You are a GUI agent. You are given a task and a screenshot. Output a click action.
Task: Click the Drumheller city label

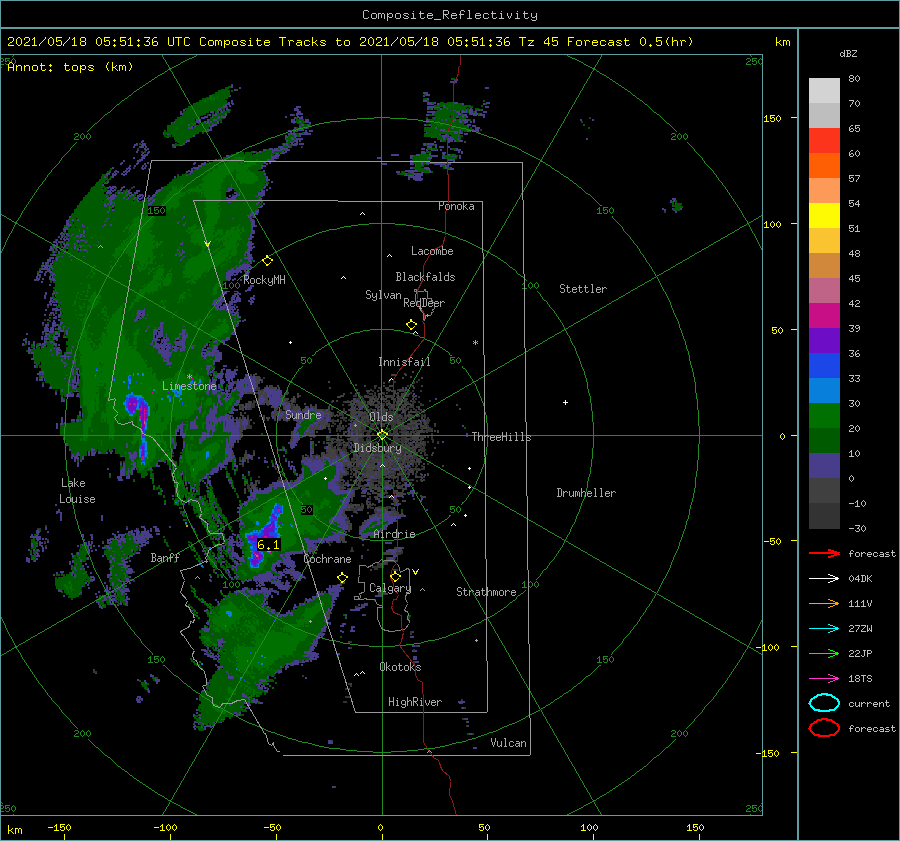tap(586, 493)
